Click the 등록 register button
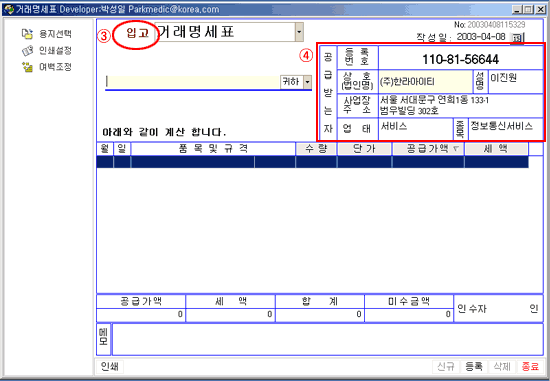Image resolution: width=550 pixels, height=381 pixels. (474, 367)
